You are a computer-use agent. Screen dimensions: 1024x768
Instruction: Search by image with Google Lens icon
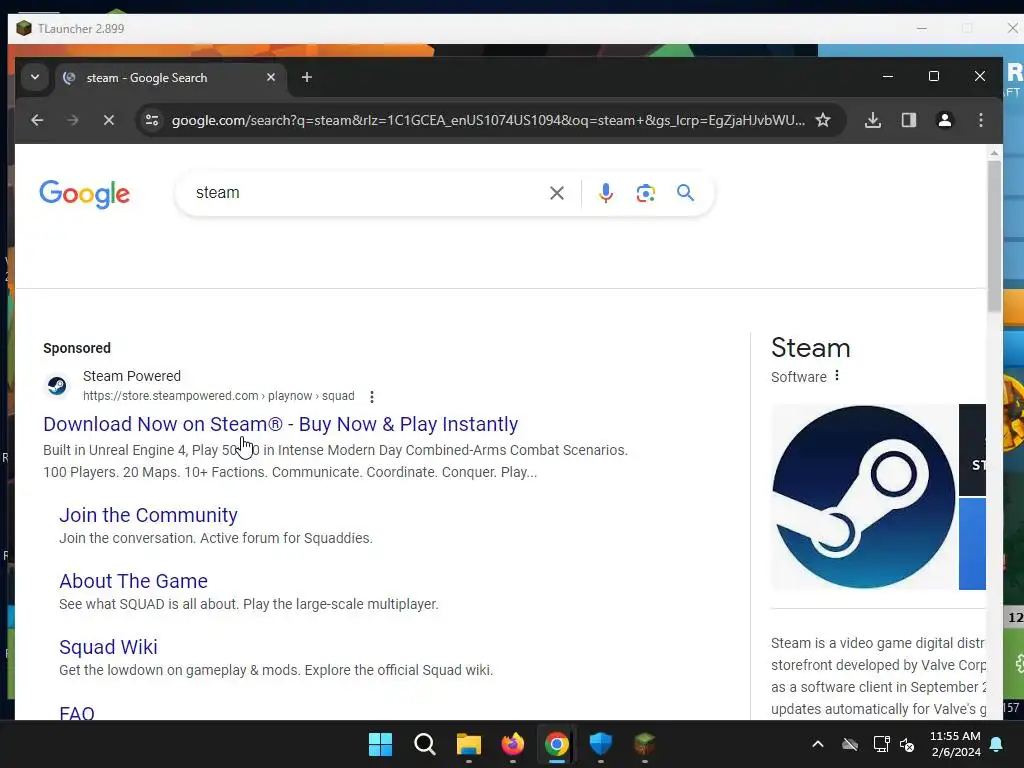tap(645, 193)
